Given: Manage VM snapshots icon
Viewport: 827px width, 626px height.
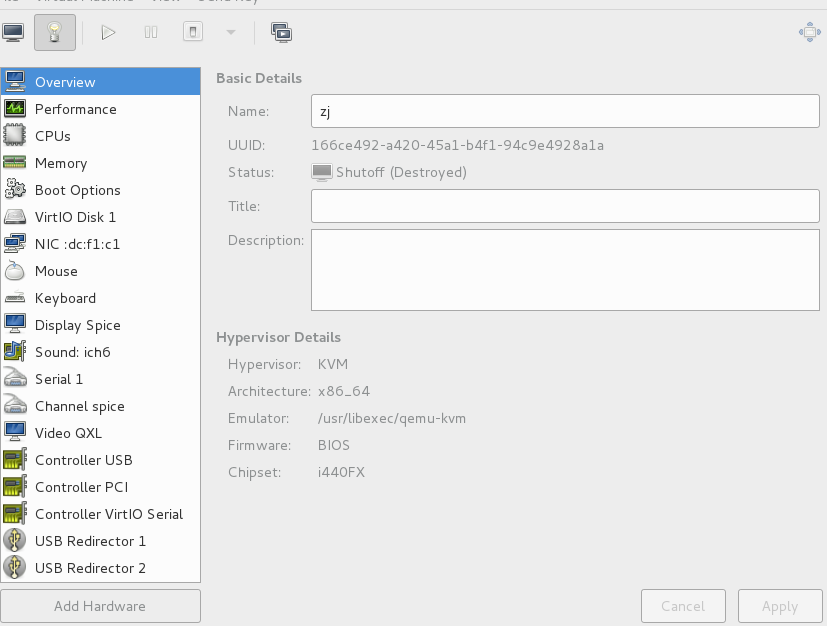Looking at the screenshot, I should click(282, 33).
